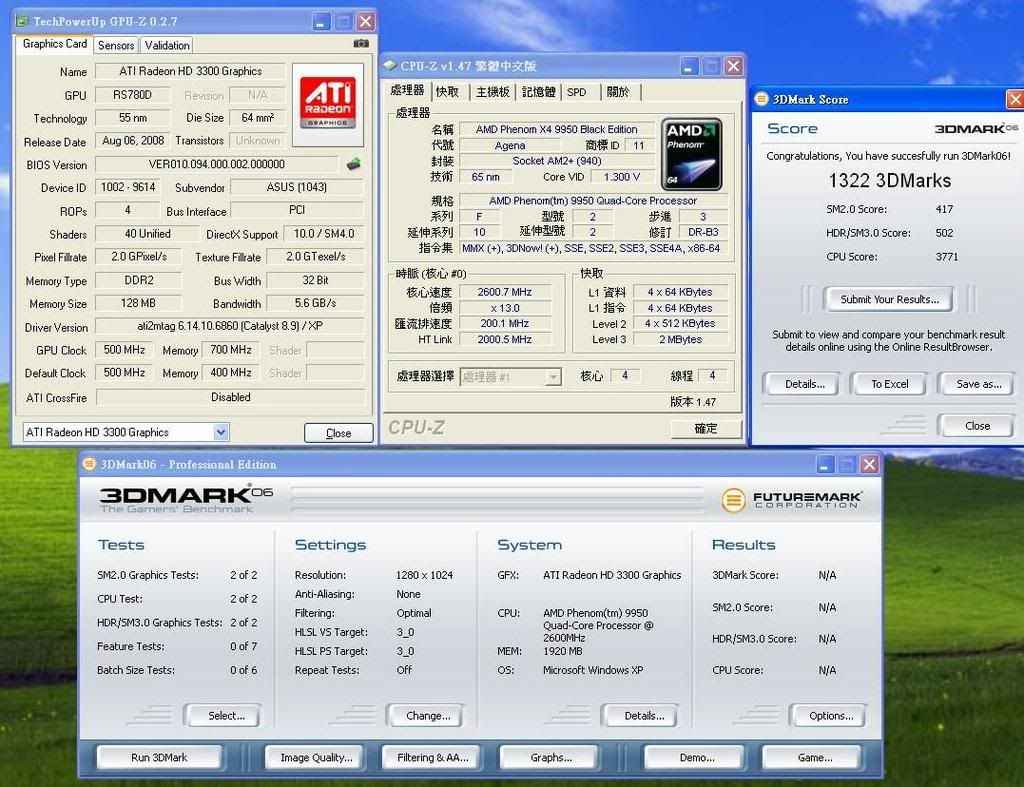Click the Level 3 cache value 2 MBytes
The image size is (1024, 787).
click(680, 340)
